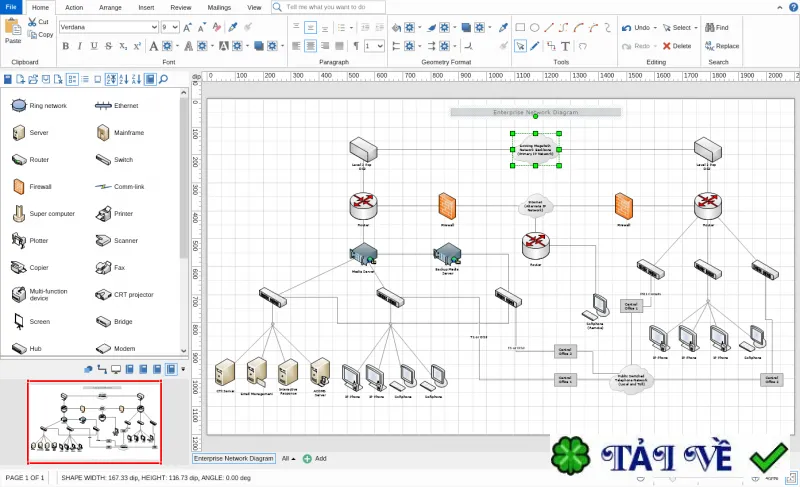The image size is (800, 487).
Task: Toggle Italic formatting
Action: [x=80, y=46]
